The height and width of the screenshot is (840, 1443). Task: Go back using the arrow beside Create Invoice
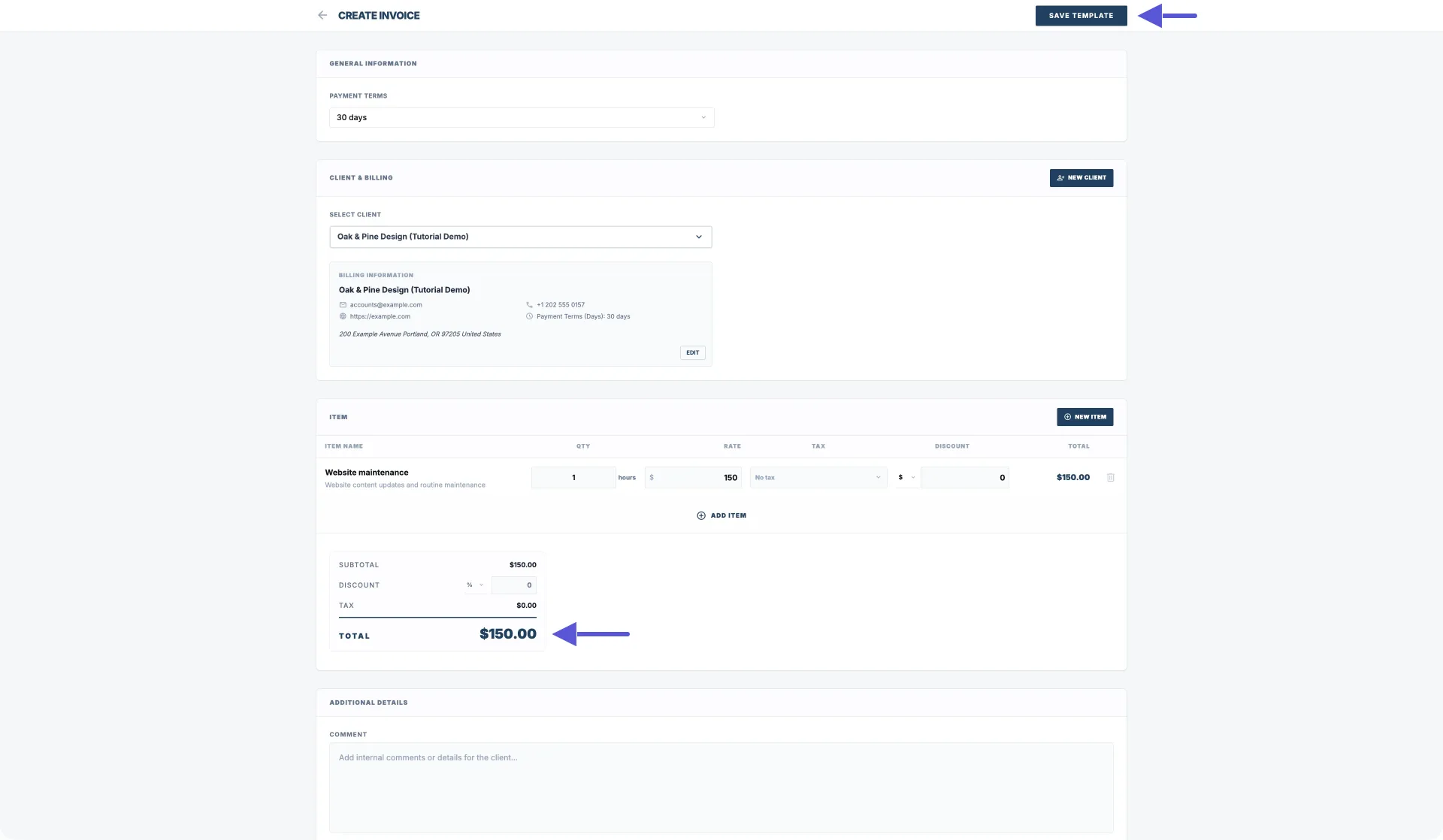pyautogui.click(x=322, y=15)
